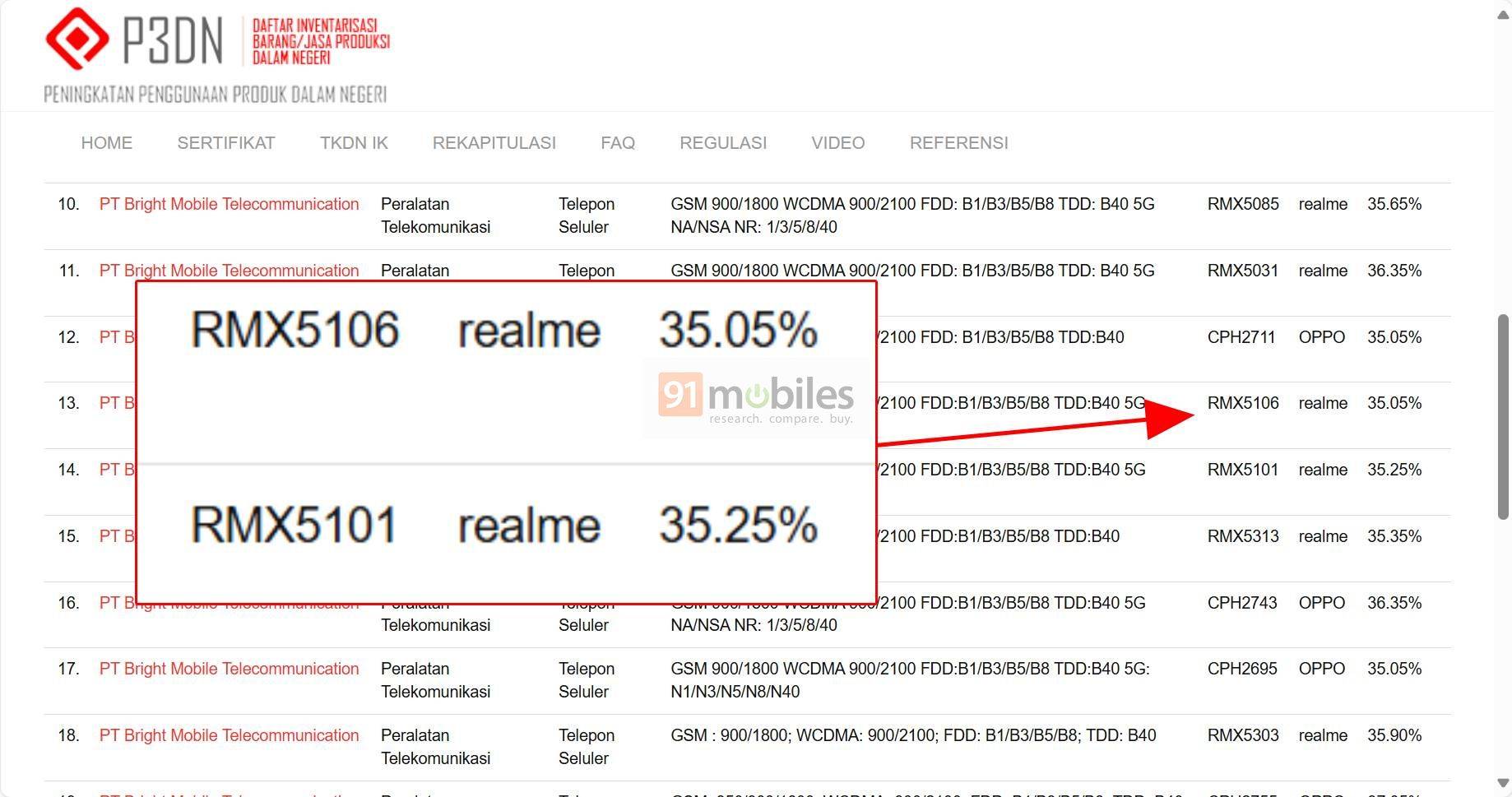Select the realme brand cell for RMX5303
This screenshot has height=797, width=1512.
coord(1323,735)
